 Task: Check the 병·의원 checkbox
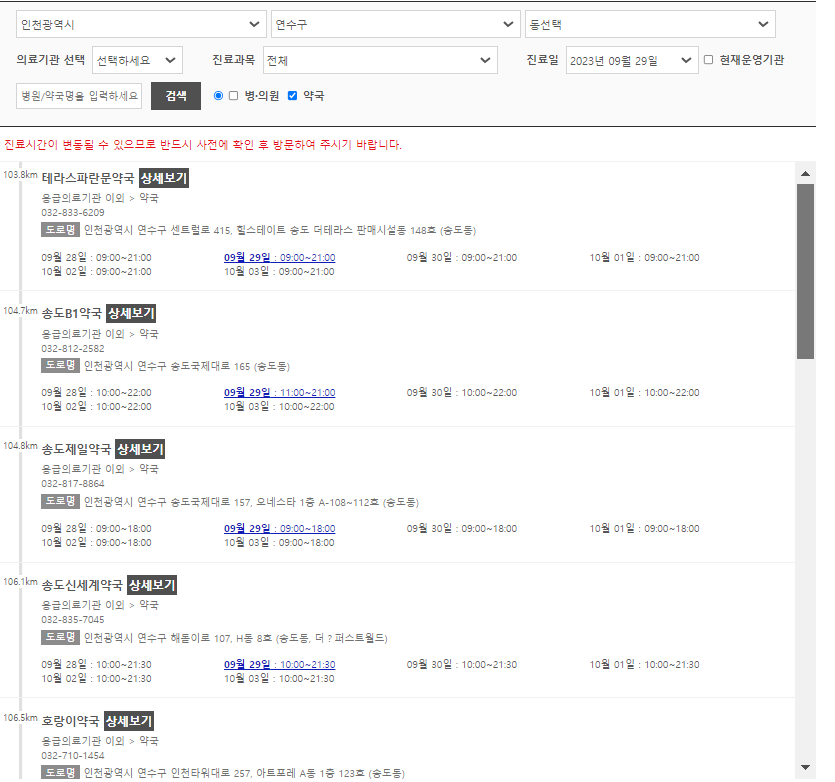coord(233,96)
